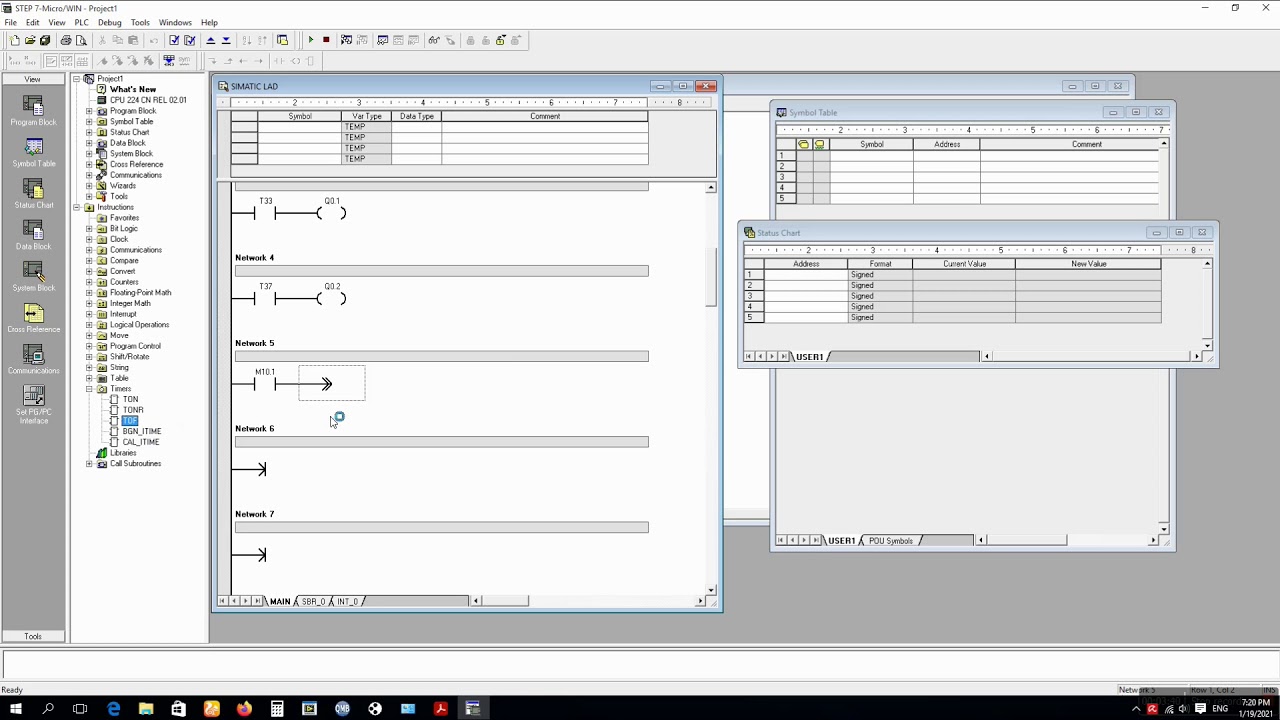
Task: Switch to SBR_0 tab in LAD editor
Action: (313, 601)
